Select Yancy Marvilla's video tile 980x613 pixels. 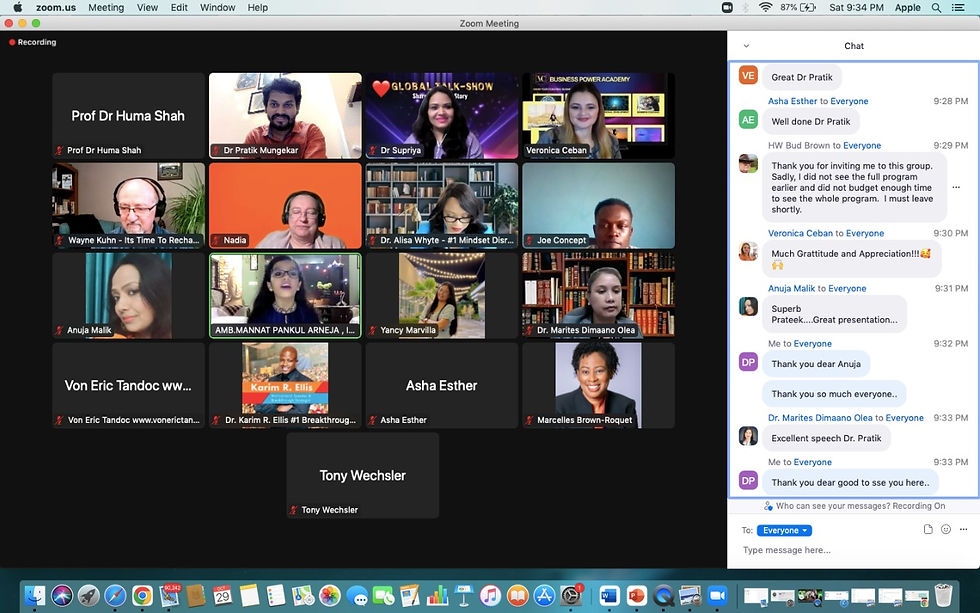(442, 296)
